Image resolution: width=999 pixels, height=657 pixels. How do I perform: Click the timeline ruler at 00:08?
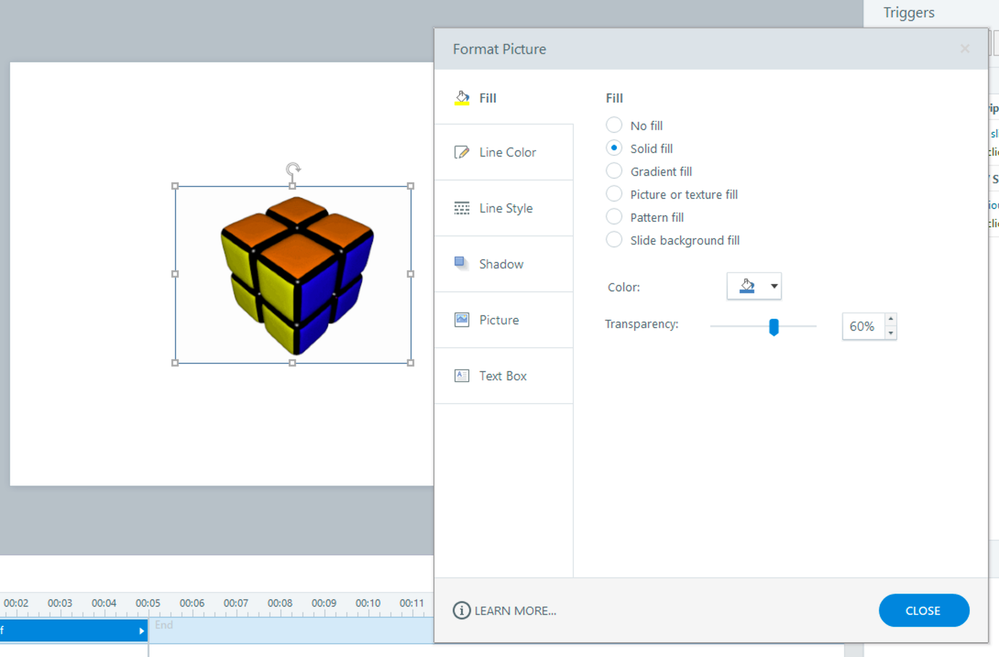(280, 603)
